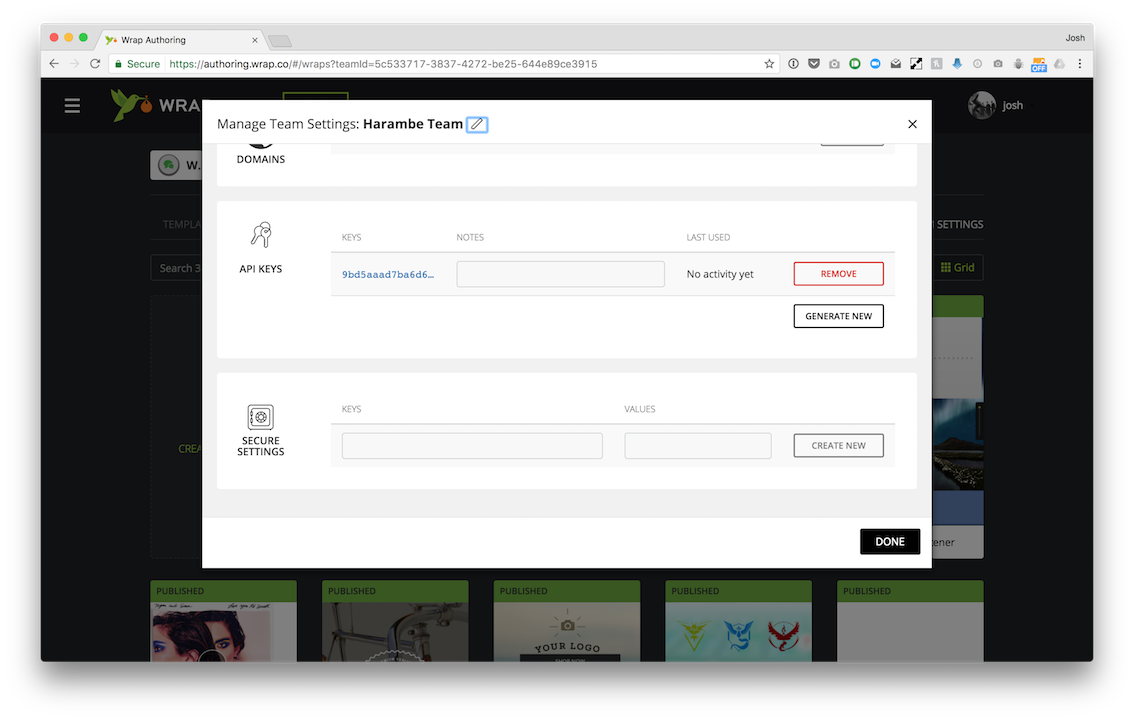Open the Pokemon teams published wrap thumbnail
The image size is (1134, 720).
pos(738,632)
